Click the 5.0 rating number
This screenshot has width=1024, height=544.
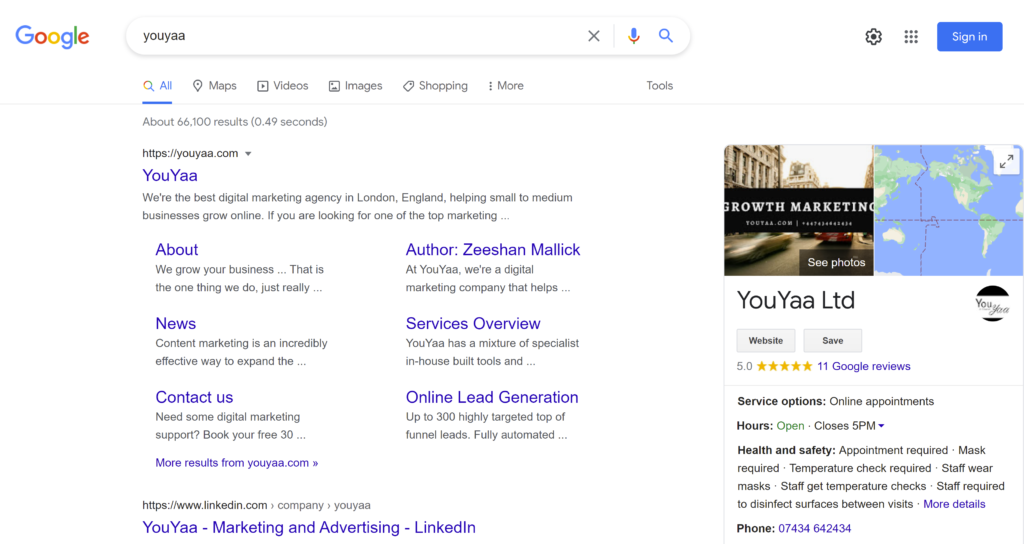[x=744, y=366]
